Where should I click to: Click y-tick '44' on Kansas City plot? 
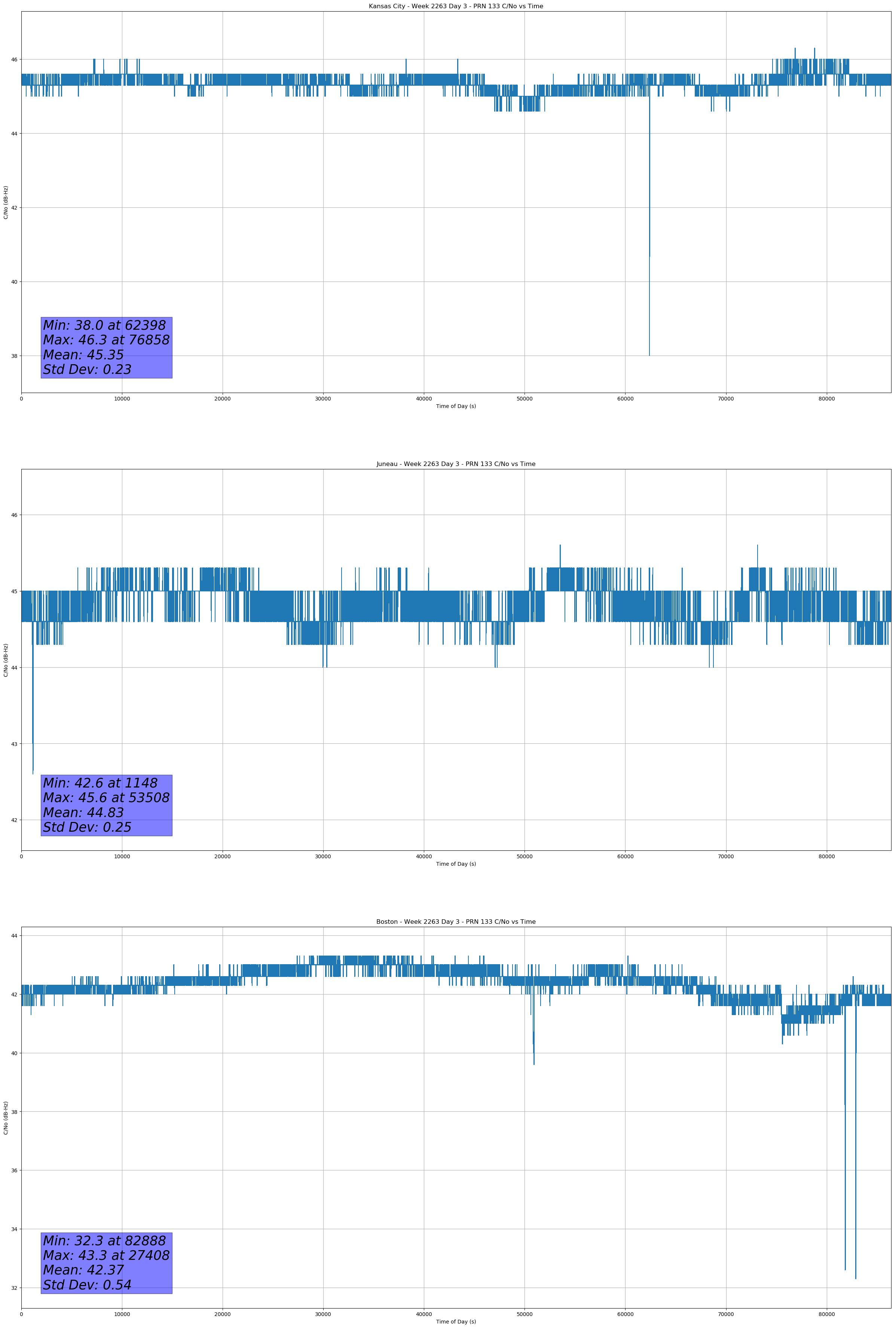pyautogui.click(x=14, y=134)
